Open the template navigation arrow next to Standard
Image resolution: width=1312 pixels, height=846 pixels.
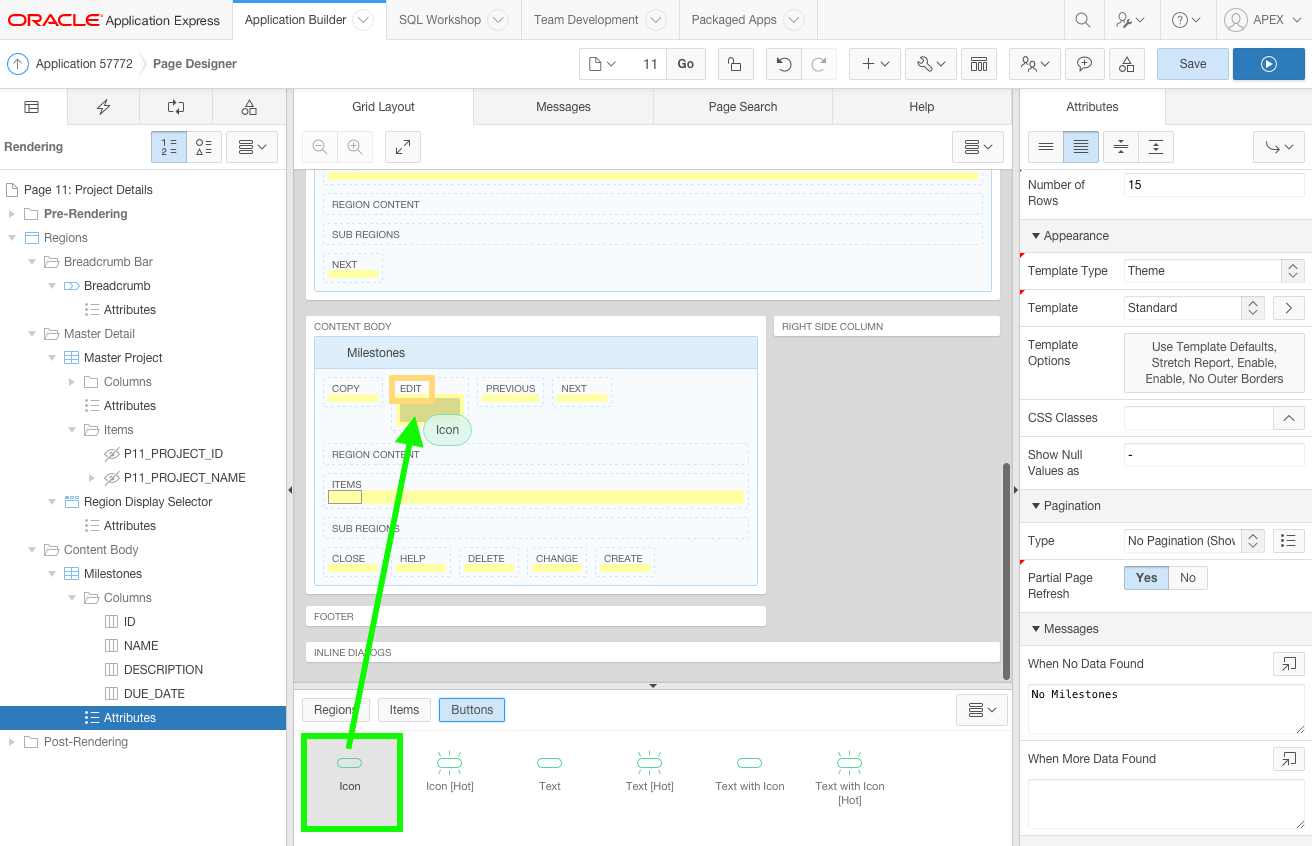(1288, 308)
